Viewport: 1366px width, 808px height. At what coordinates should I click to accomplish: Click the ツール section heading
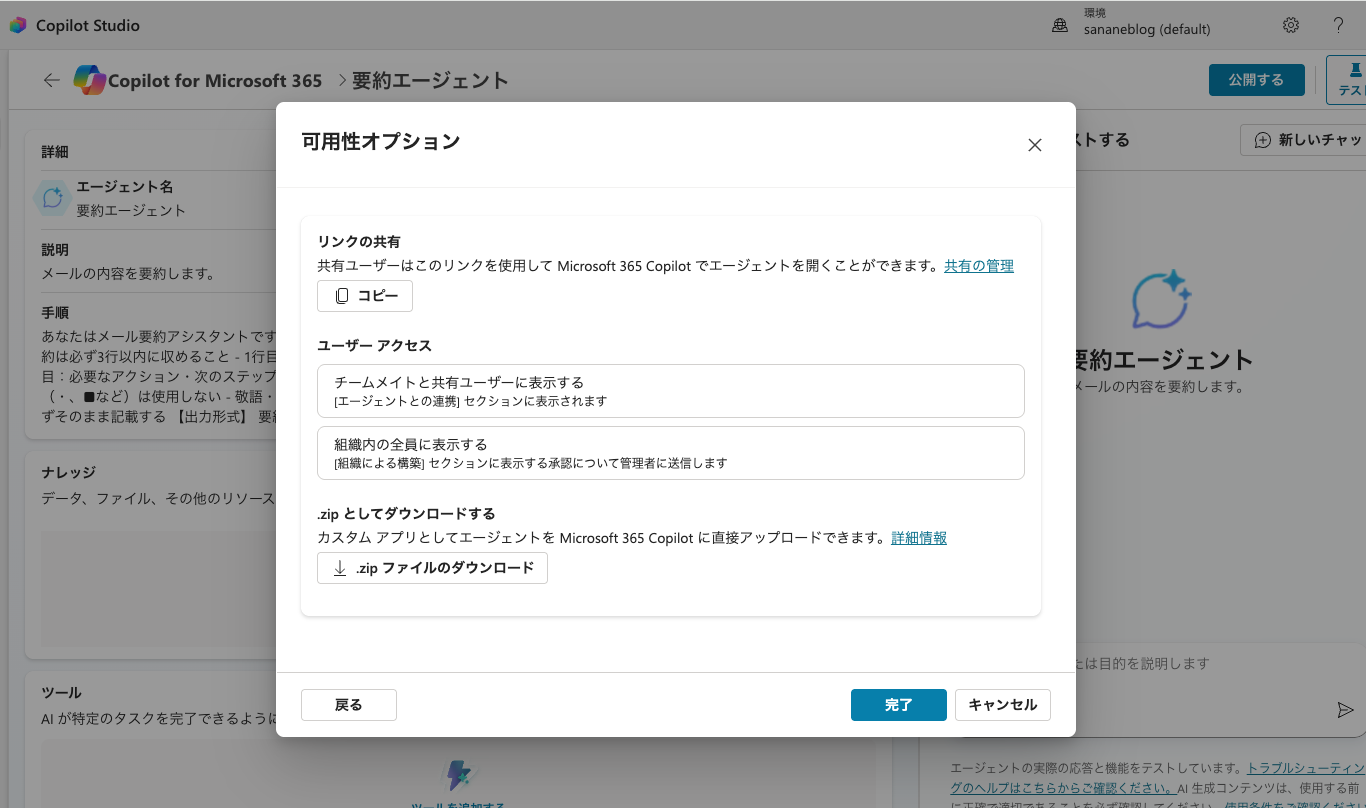click(61, 693)
